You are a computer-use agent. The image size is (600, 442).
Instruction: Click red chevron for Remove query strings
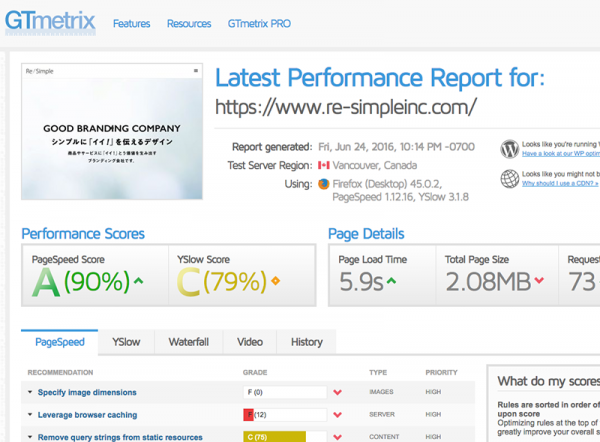click(x=338, y=437)
